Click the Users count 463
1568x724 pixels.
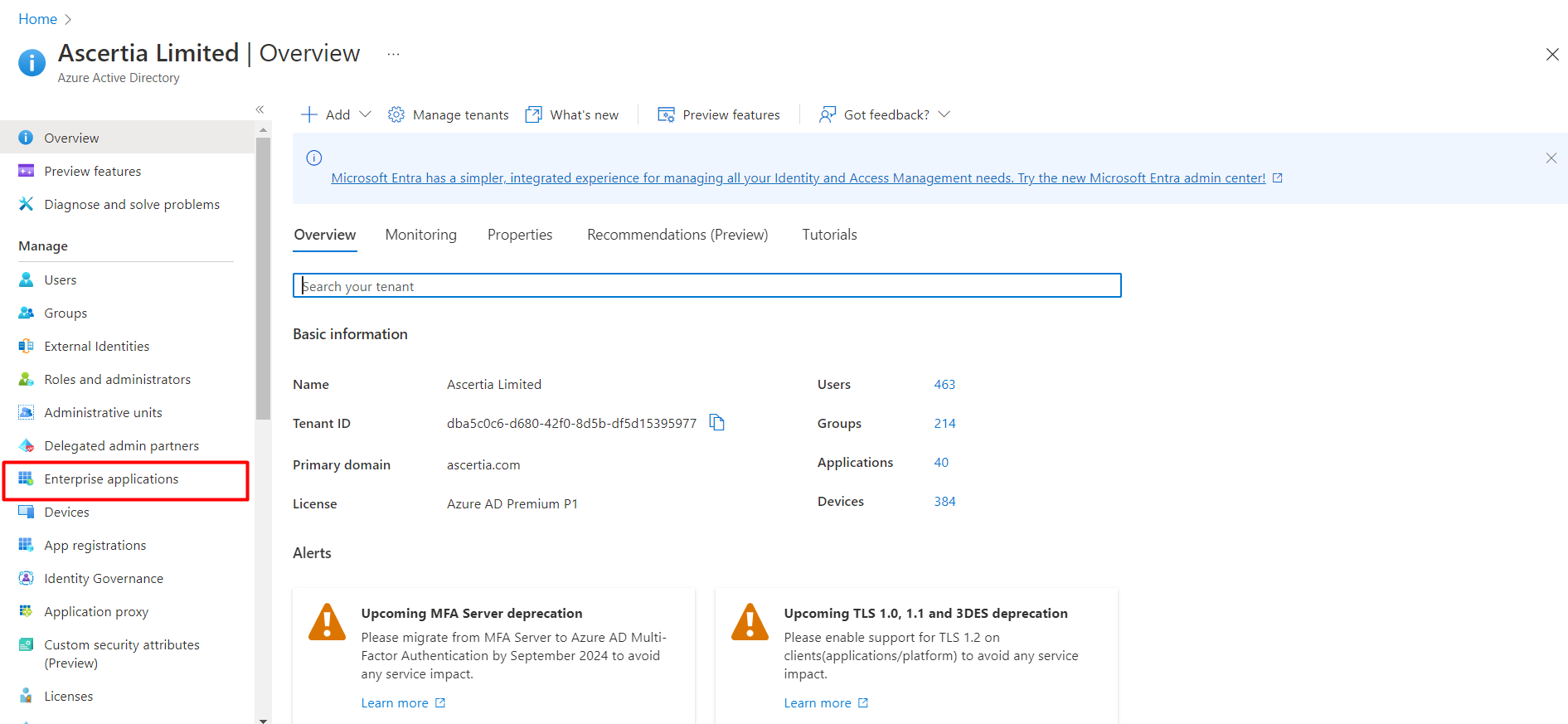[x=944, y=384]
